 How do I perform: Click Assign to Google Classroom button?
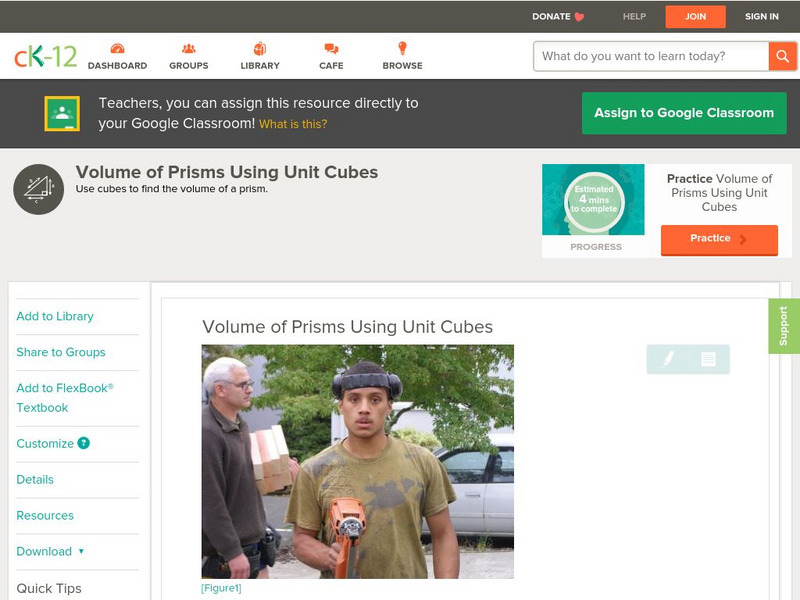684,113
